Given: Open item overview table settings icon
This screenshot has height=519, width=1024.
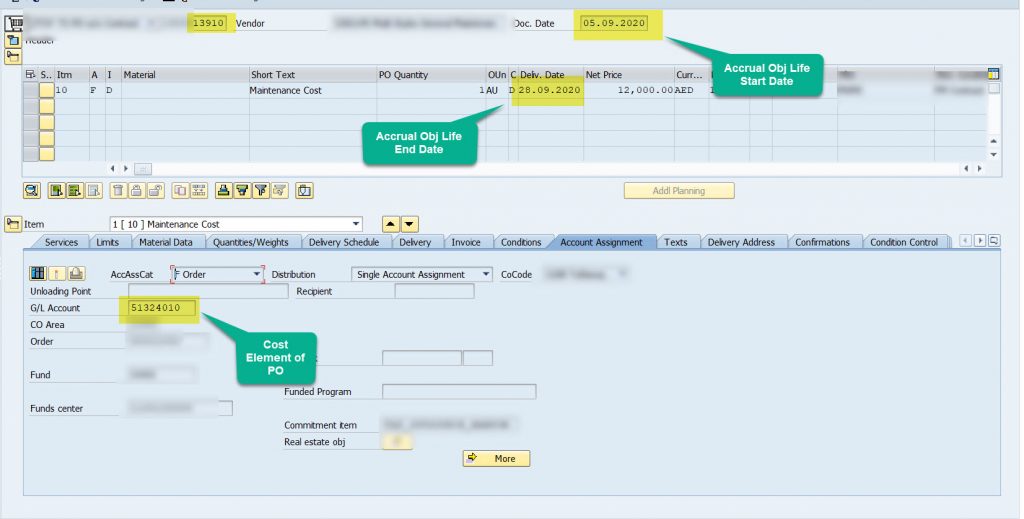Looking at the screenshot, I should click(993, 74).
